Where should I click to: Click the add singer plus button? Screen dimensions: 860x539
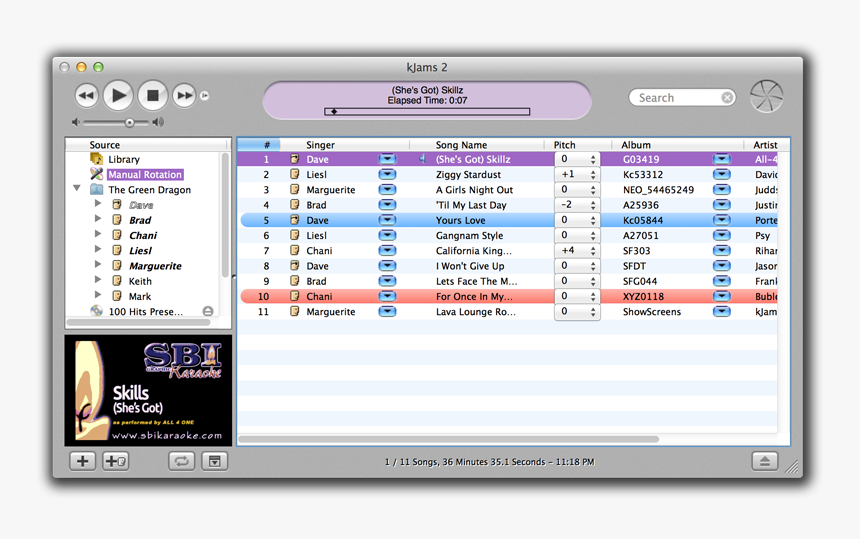(116, 461)
